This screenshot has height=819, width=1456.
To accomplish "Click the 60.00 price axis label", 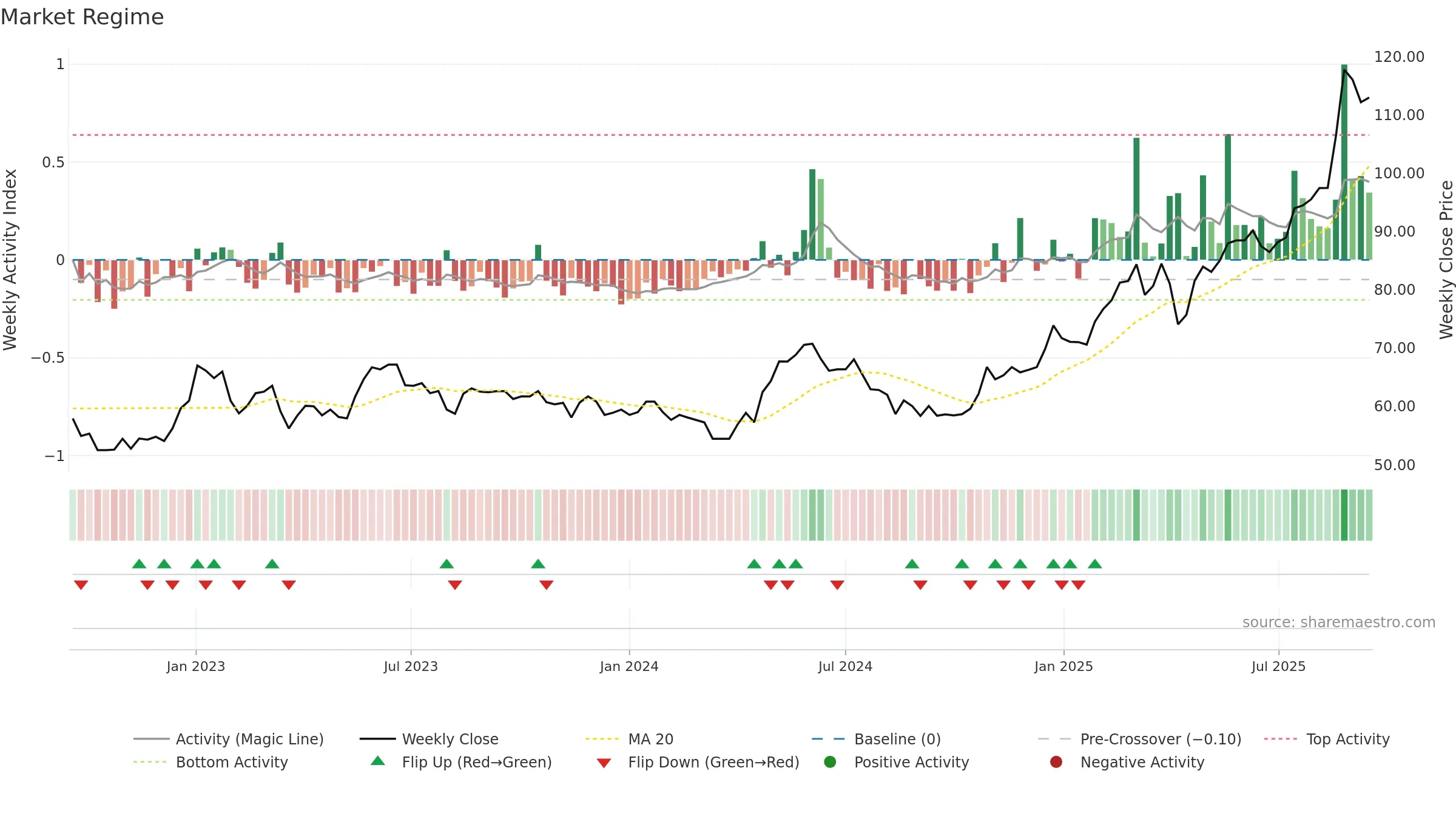I will coord(1395,406).
